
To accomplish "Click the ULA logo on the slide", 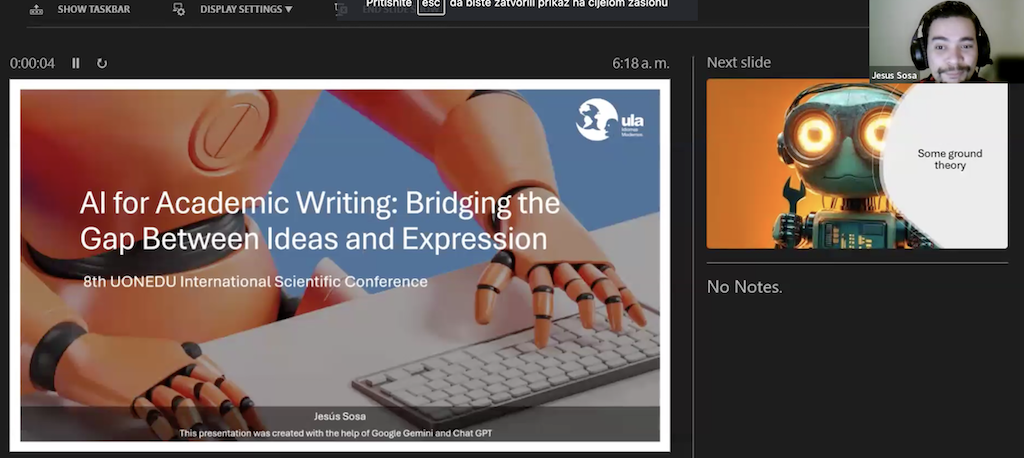I will pyautogui.click(x=609, y=120).
